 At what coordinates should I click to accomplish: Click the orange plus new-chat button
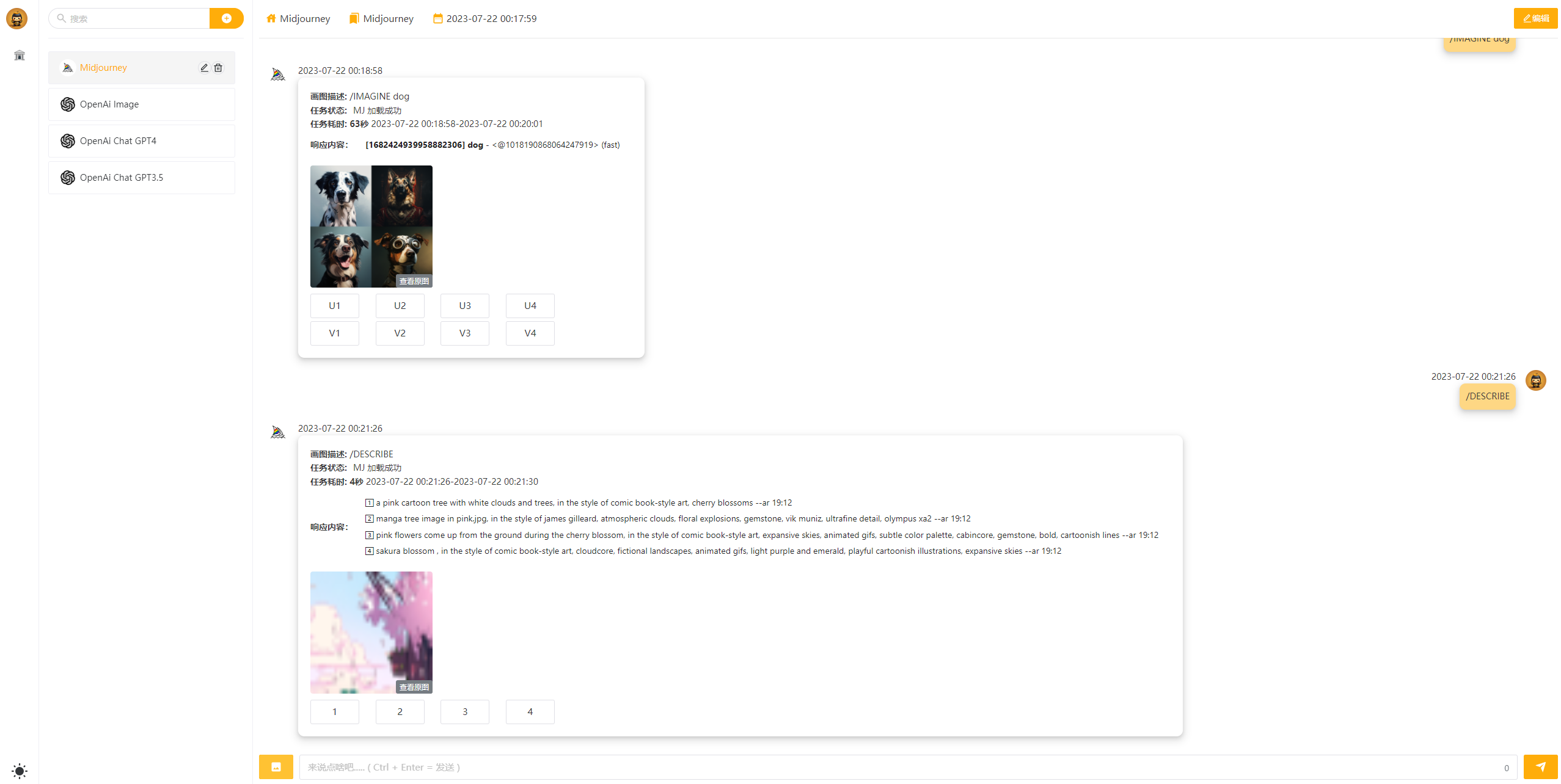pos(226,18)
